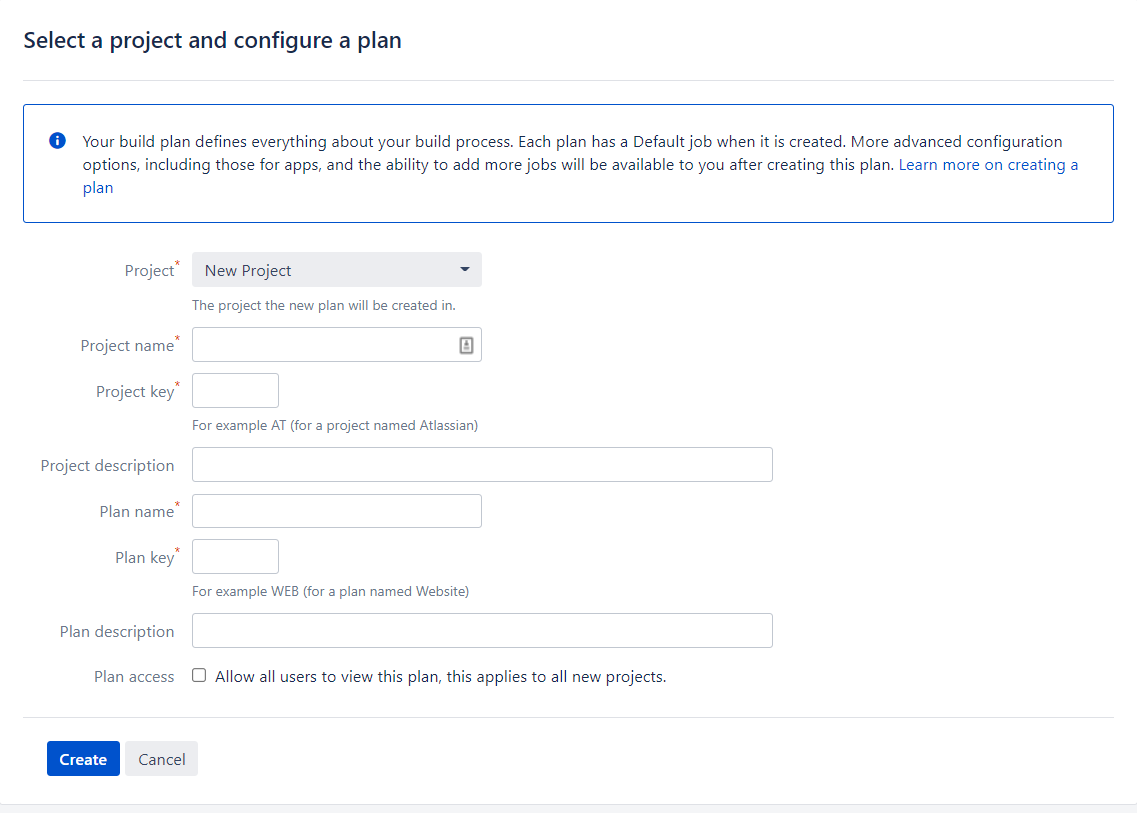Click the page heading Select a project
Image resolution: width=1137 pixels, height=813 pixels.
tap(212, 41)
